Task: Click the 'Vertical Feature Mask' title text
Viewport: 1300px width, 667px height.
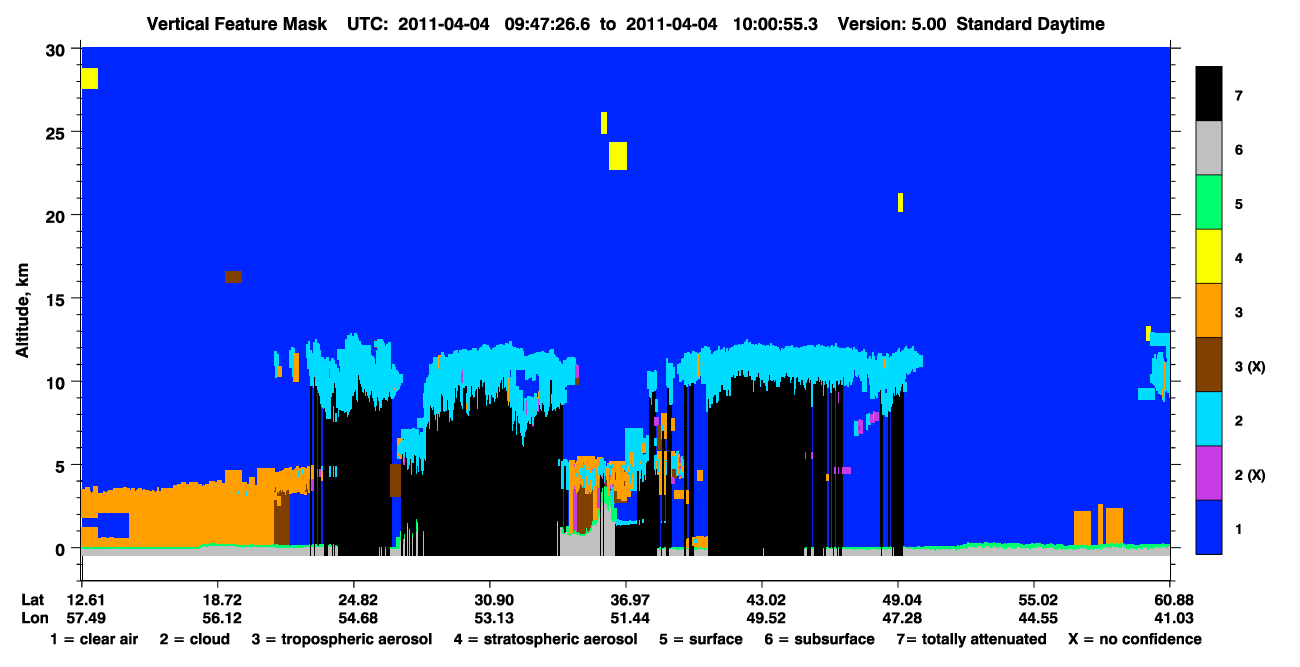Action: coord(236,24)
